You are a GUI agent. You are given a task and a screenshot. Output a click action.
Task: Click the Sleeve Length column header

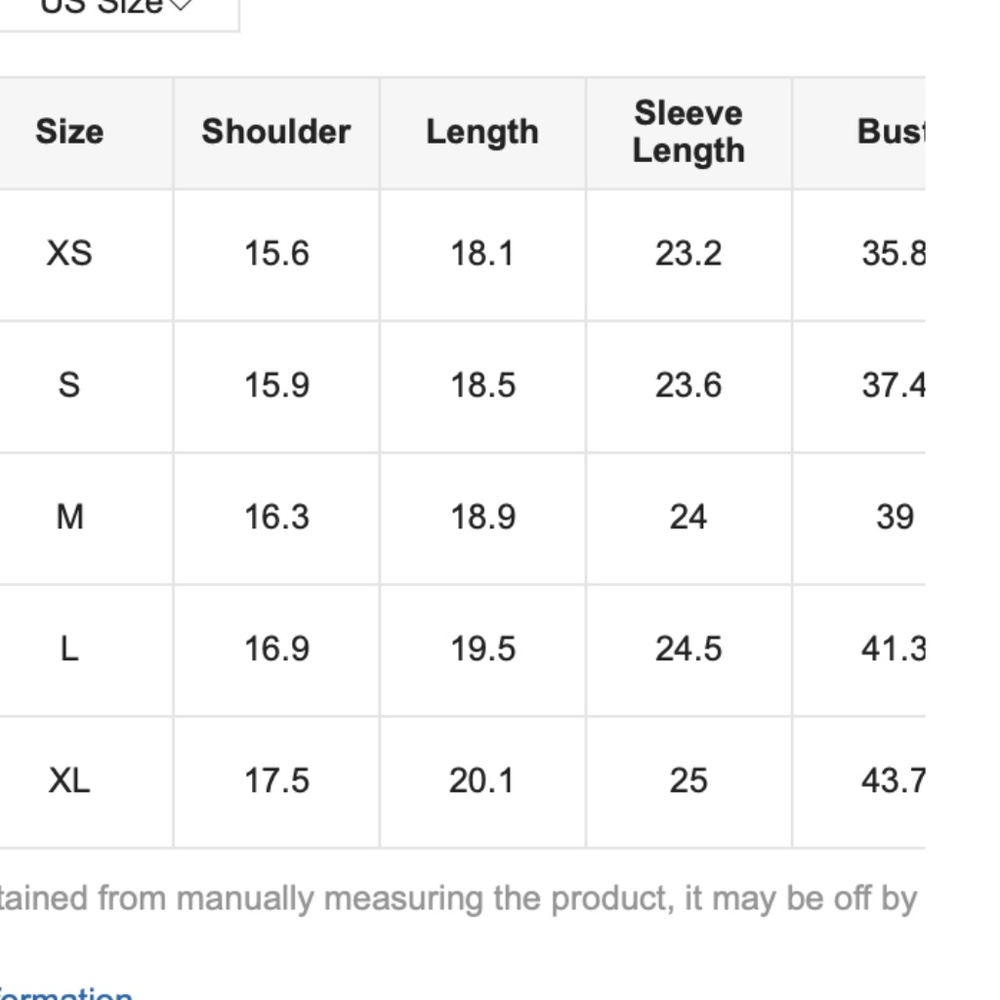point(688,132)
